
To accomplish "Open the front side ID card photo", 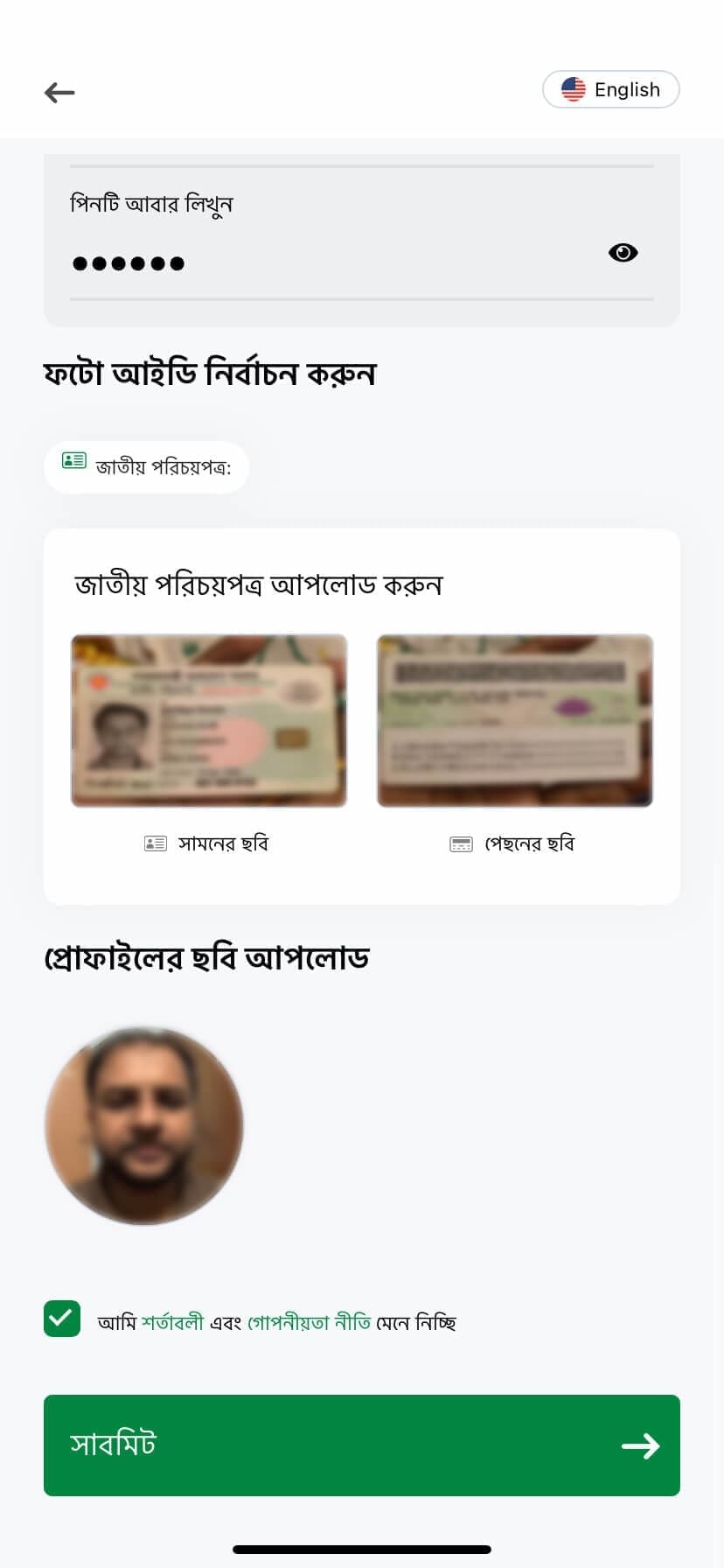I will [209, 721].
